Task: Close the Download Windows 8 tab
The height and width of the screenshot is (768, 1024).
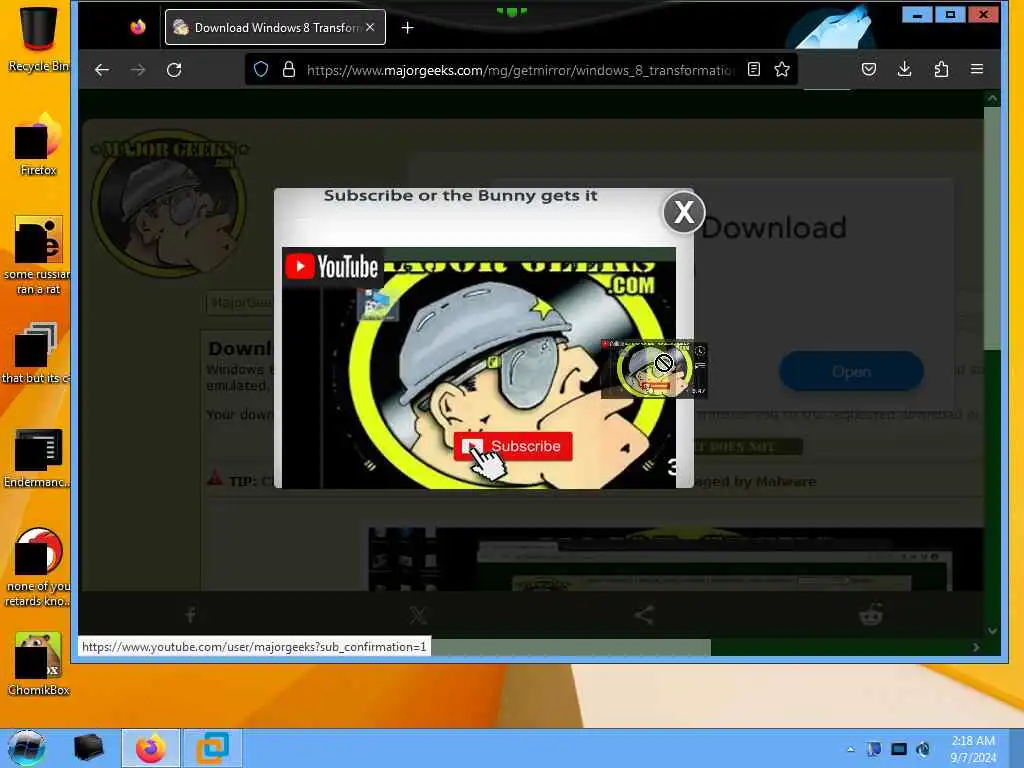Action: pyautogui.click(x=370, y=27)
